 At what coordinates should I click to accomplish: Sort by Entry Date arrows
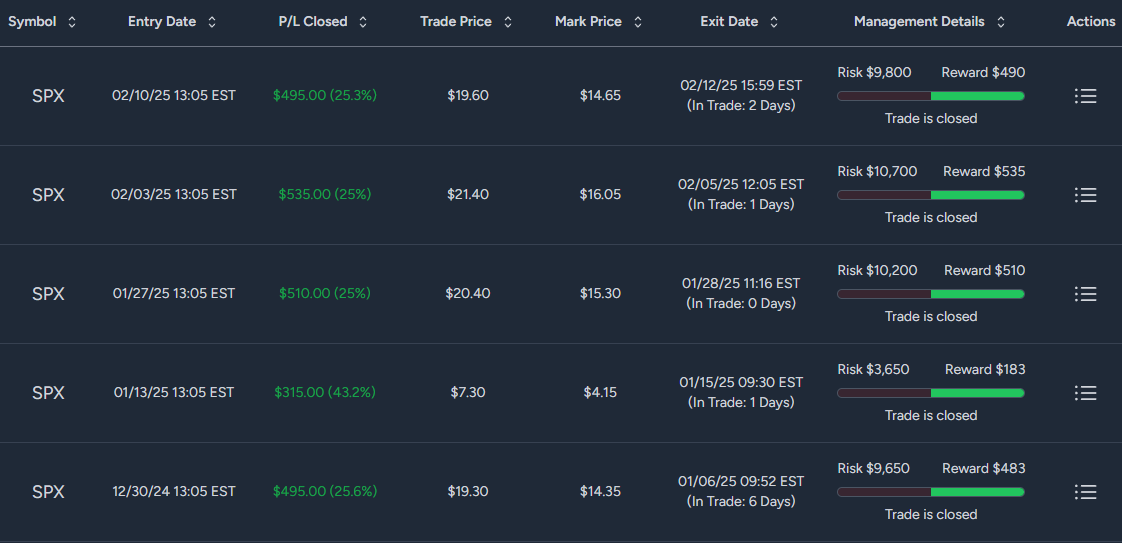click(212, 22)
